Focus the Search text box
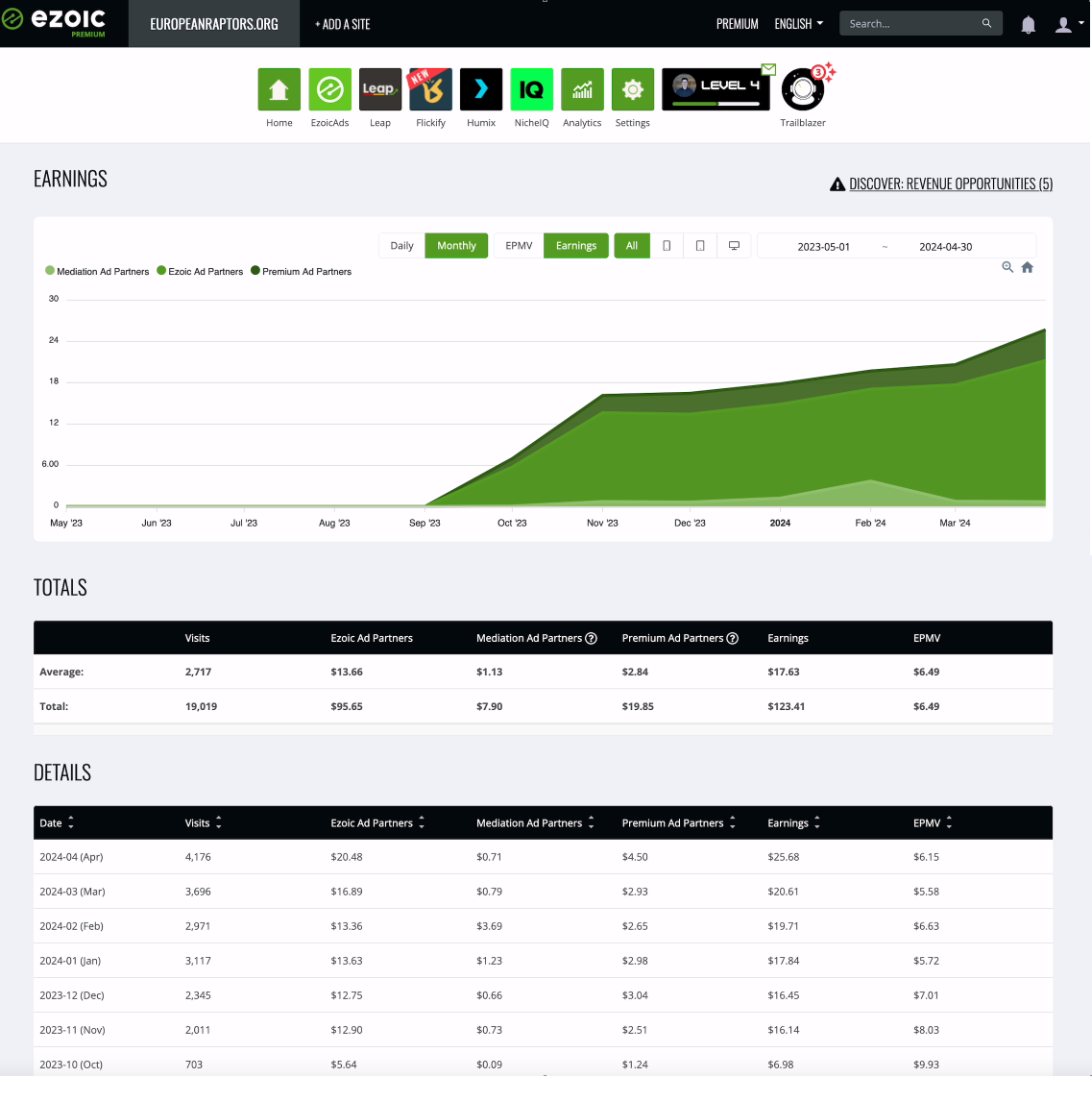 tap(911, 23)
